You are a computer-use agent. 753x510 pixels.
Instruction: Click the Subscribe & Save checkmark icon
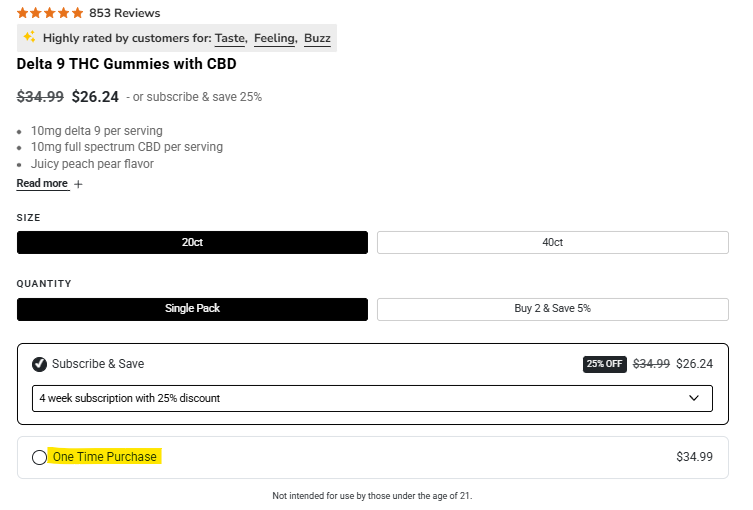click(39, 364)
